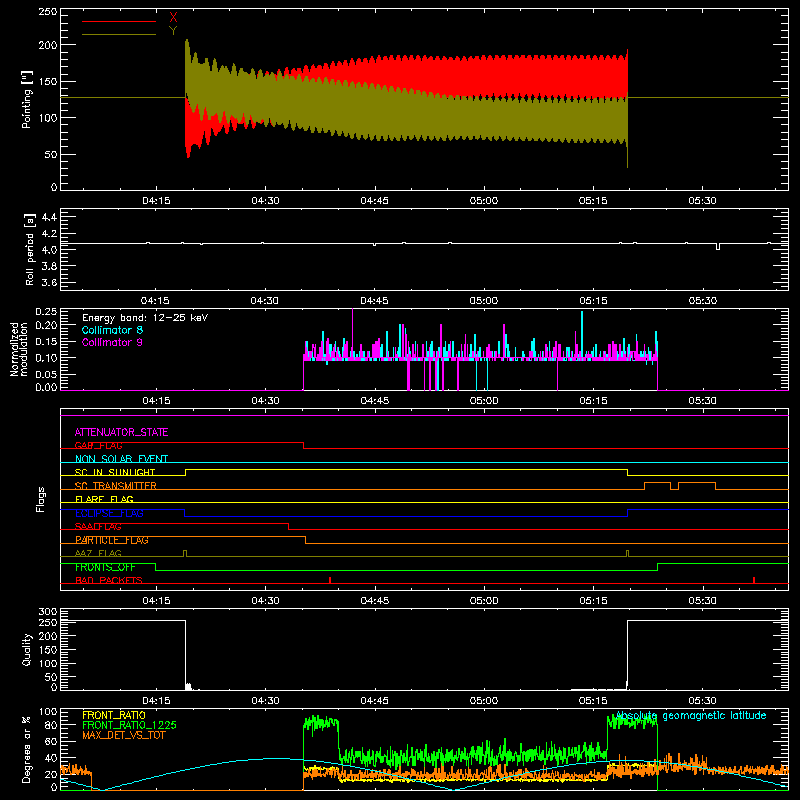Click the 'Degrees or %' axis title
The width and height of the screenshot is (800, 800).
(x=27, y=749)
